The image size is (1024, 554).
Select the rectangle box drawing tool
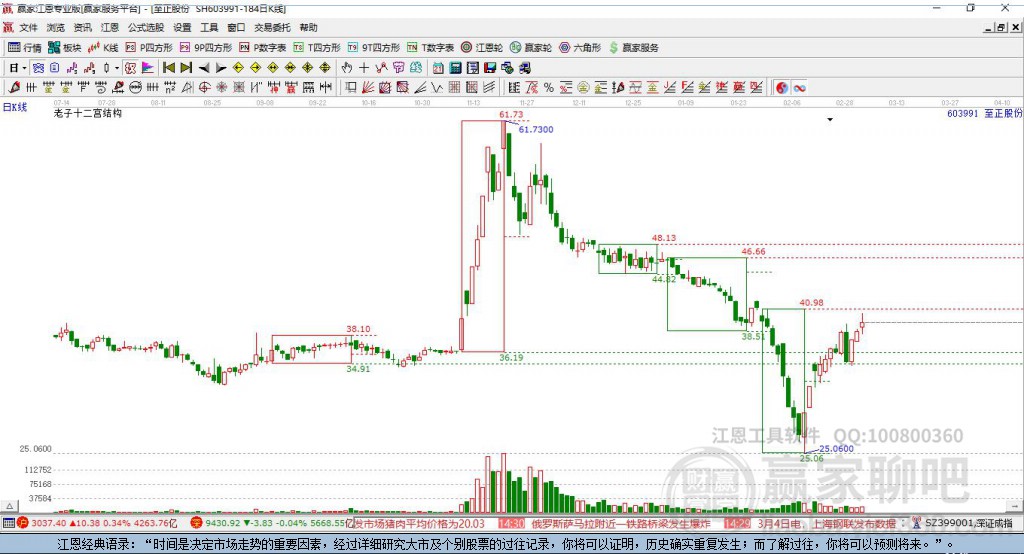pos(351,88)
